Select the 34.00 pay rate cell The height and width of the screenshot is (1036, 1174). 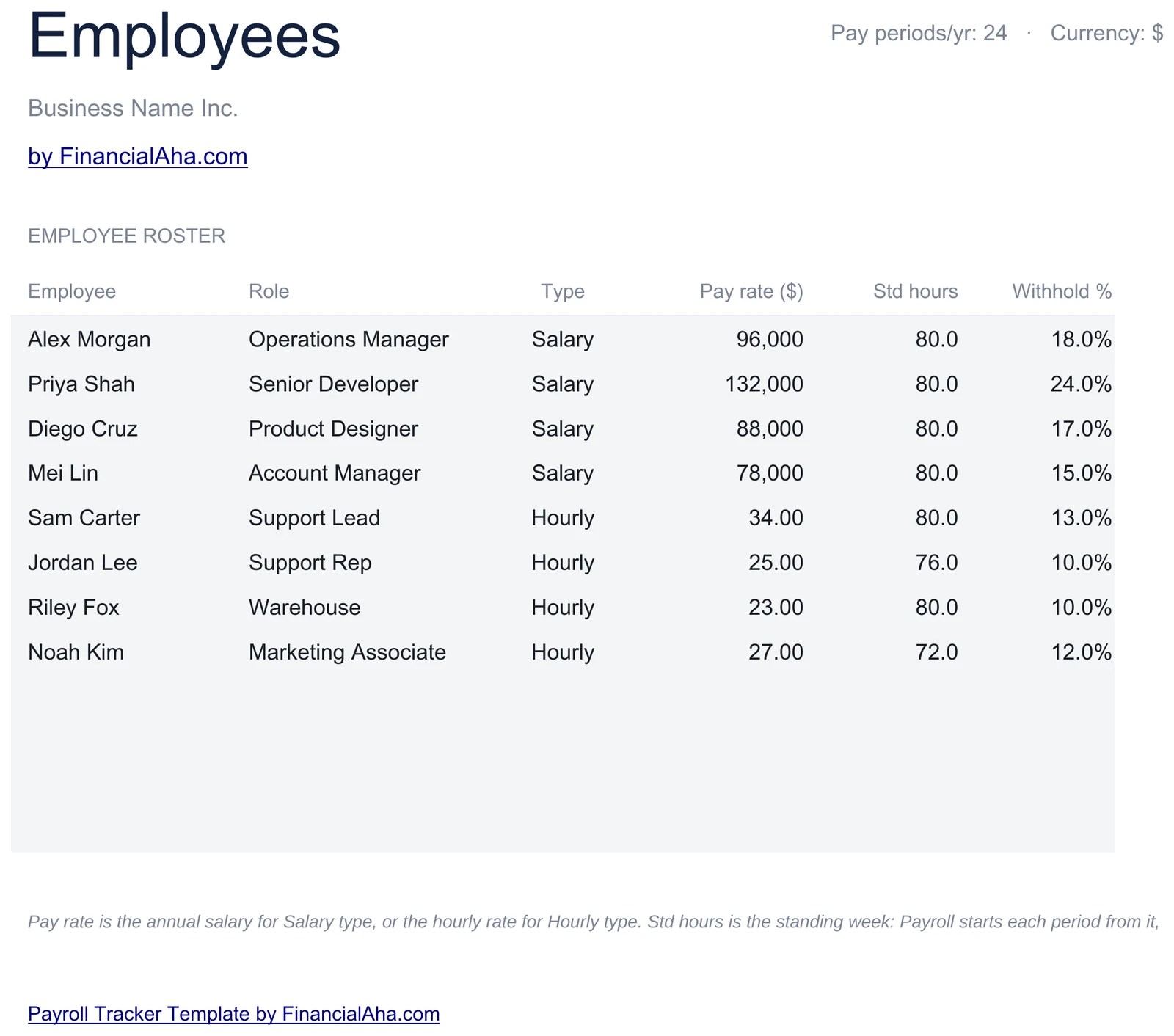776,518
